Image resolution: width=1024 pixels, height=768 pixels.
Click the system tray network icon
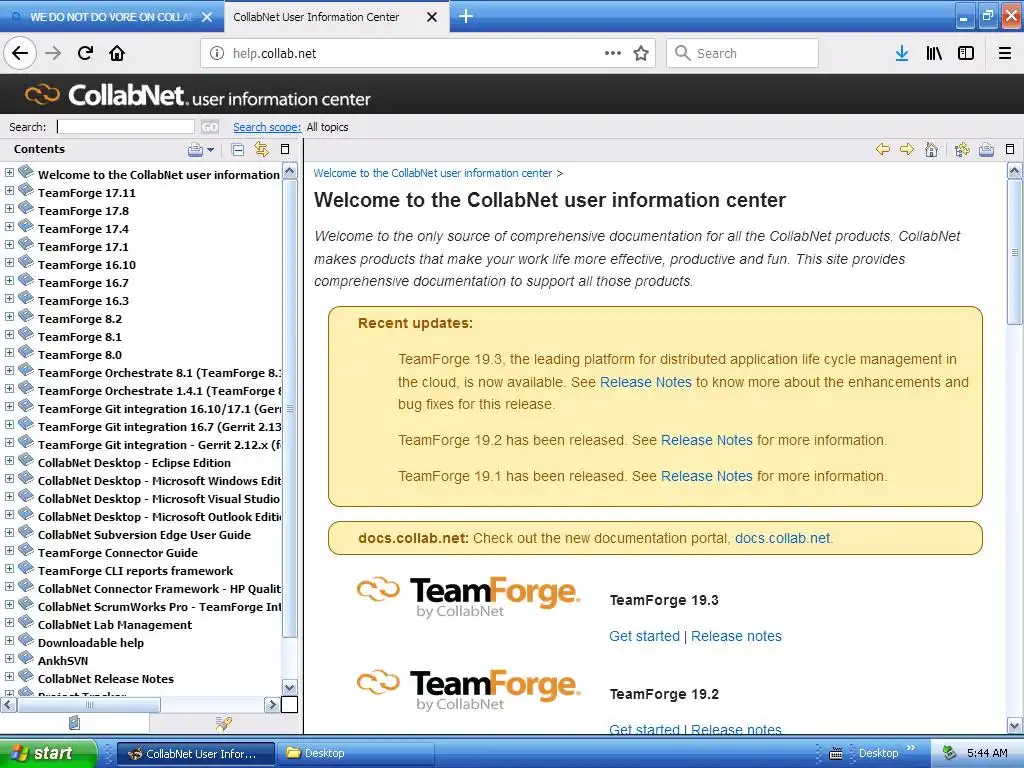950,754
